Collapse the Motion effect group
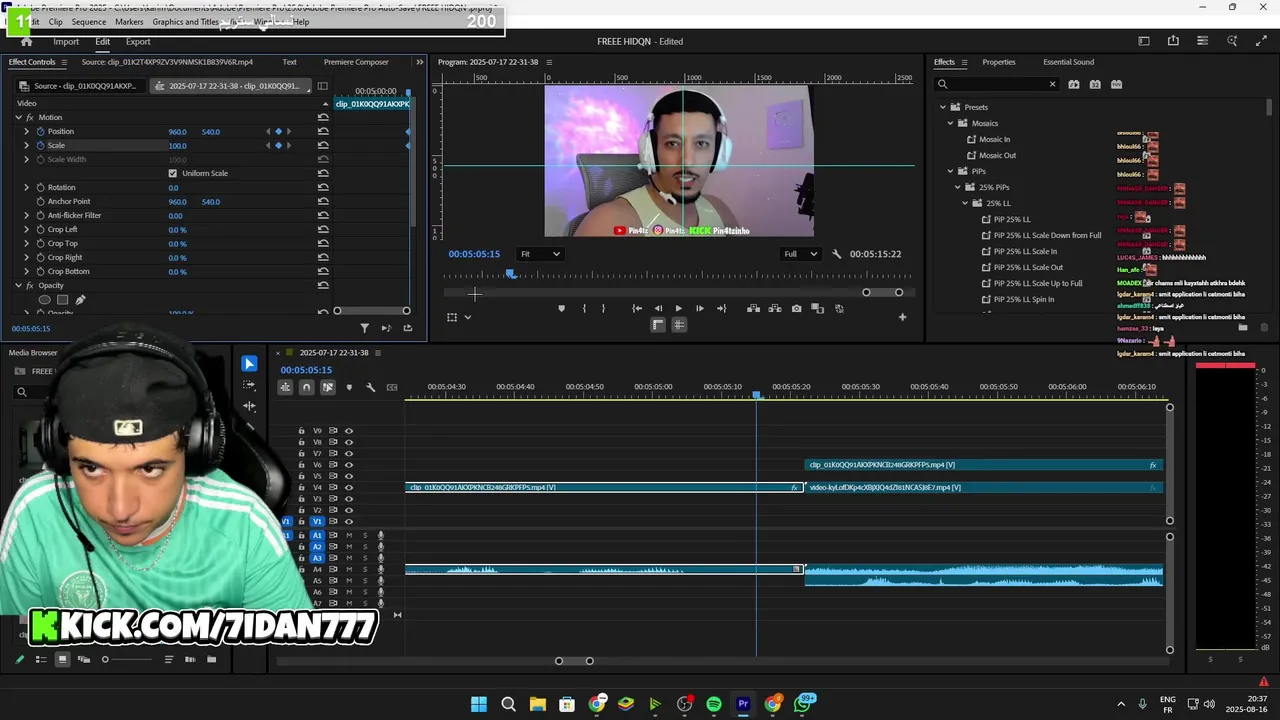 click(x=18, y=118)
